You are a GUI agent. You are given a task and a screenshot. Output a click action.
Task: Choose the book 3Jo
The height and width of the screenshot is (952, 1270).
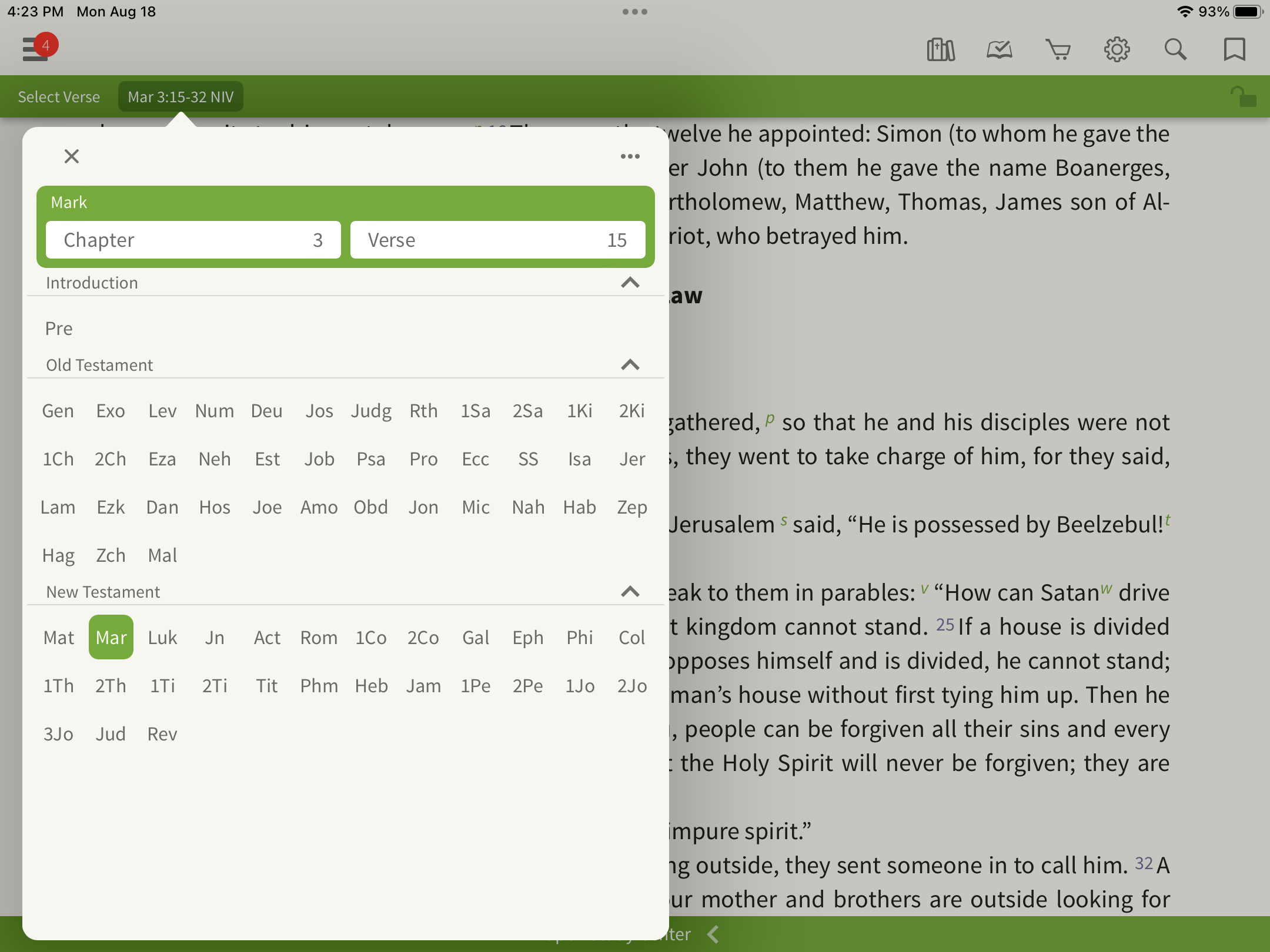pyautogui.click(x=58, y=734)
